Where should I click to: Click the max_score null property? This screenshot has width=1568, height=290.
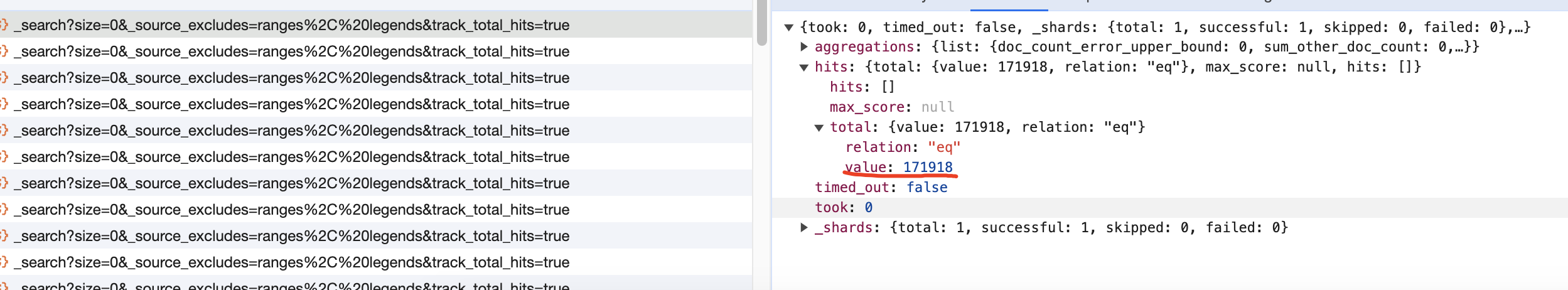click(x=891, y=107)
